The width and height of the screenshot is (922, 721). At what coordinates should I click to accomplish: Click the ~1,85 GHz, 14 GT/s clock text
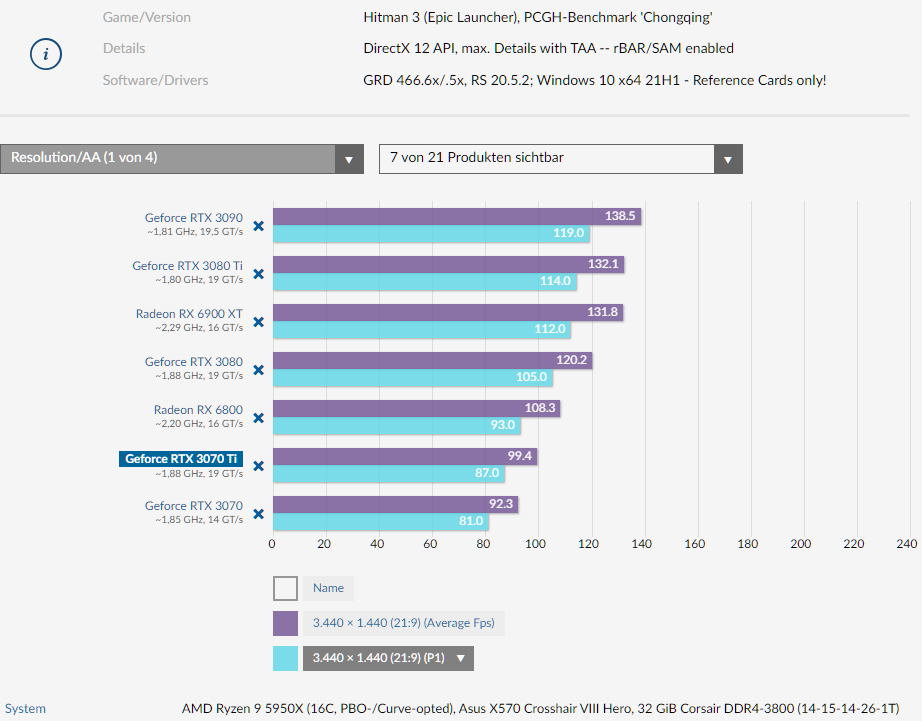(x=199, y=520)
